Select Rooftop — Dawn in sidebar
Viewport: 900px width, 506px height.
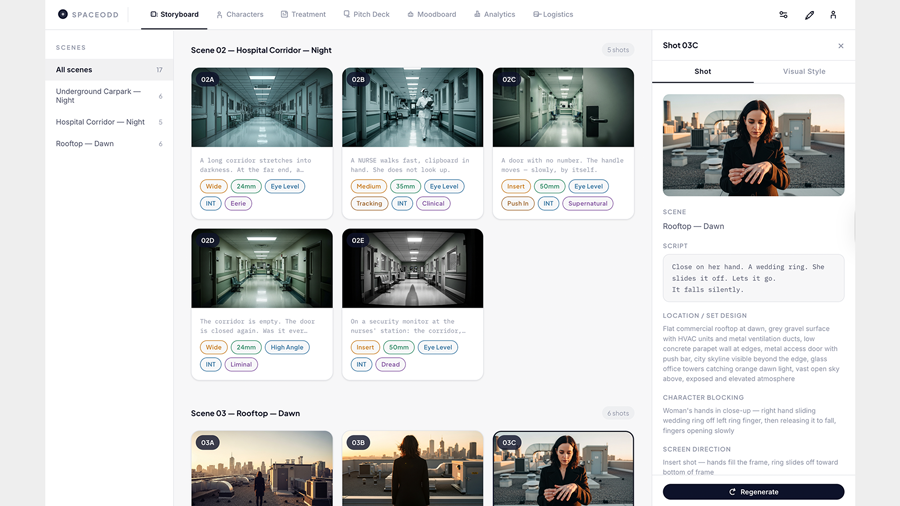(x=109, y=144)
